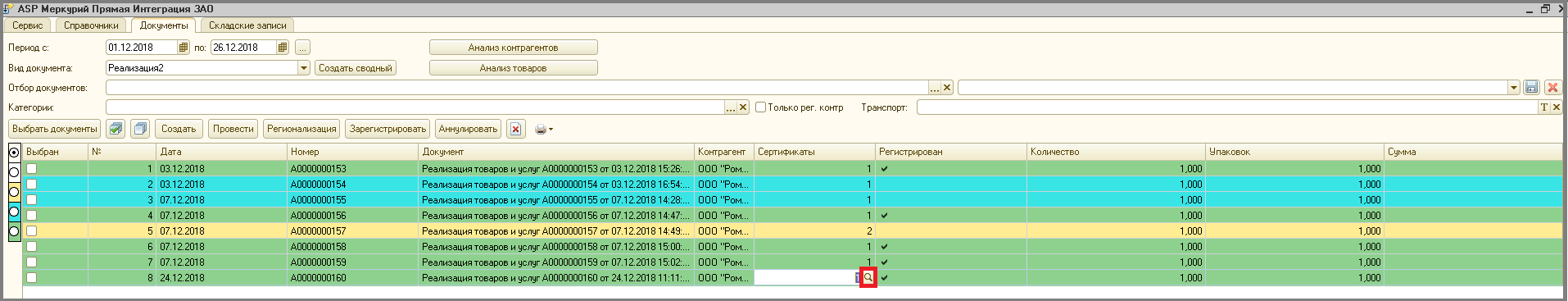
Task: Click the period end date field 26.12.2018
Action: pos(243,48)
